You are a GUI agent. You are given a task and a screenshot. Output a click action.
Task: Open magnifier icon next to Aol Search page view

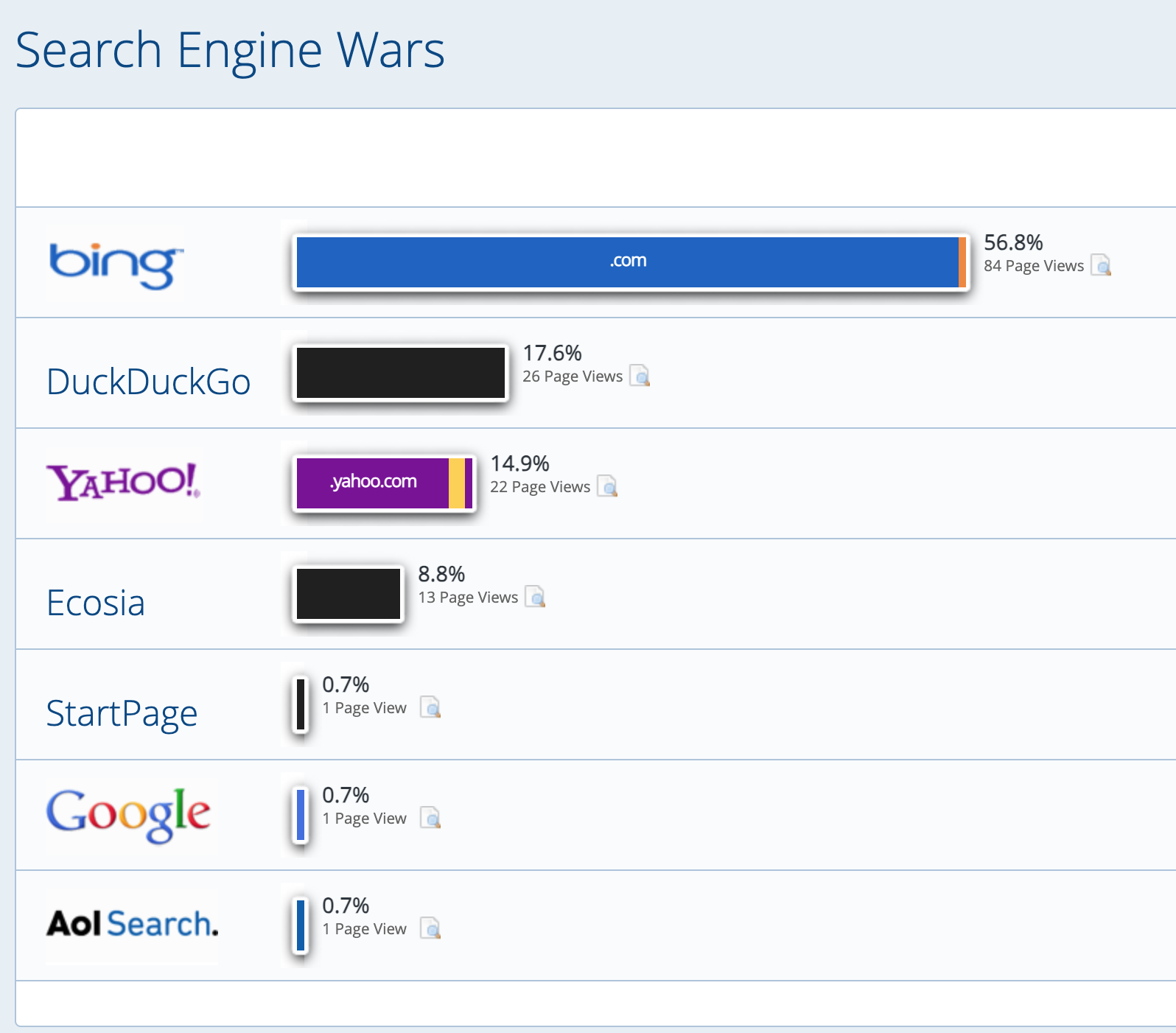pos(430,928)
